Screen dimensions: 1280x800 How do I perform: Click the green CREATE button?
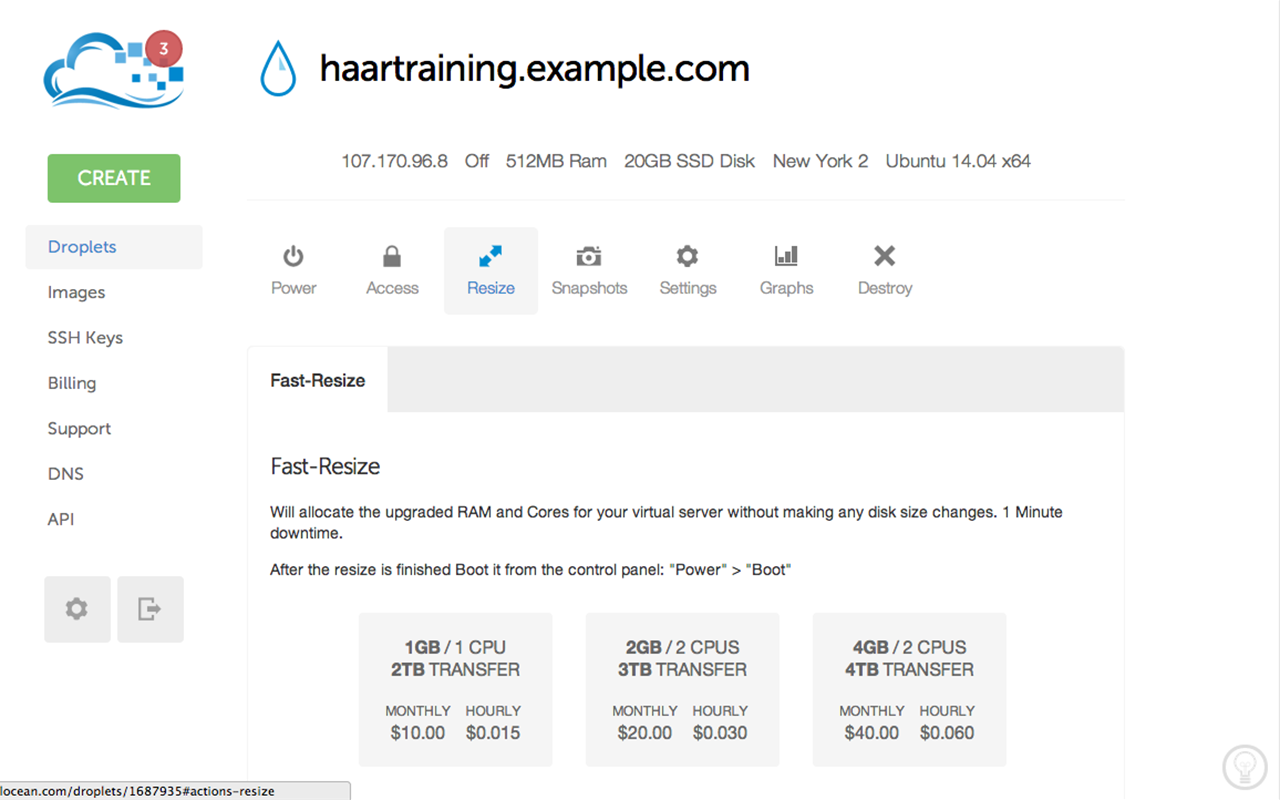(113, 178)
